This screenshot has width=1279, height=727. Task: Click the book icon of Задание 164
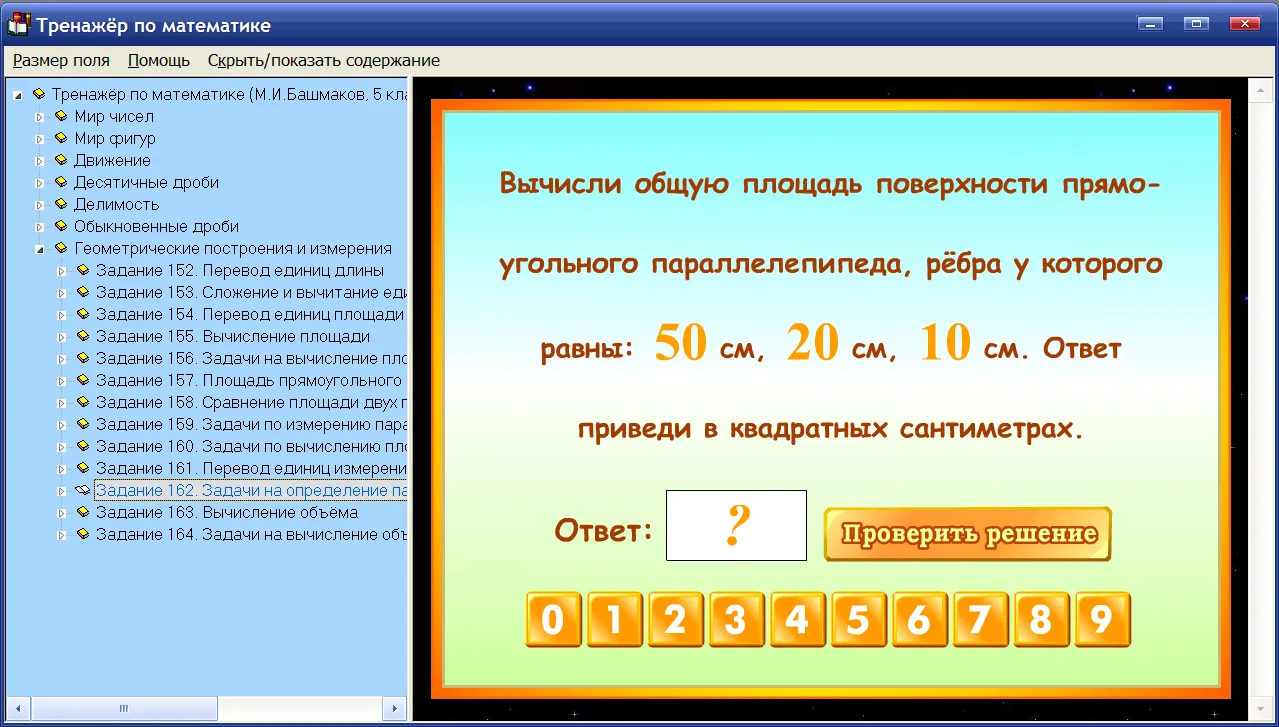point(82,534)
